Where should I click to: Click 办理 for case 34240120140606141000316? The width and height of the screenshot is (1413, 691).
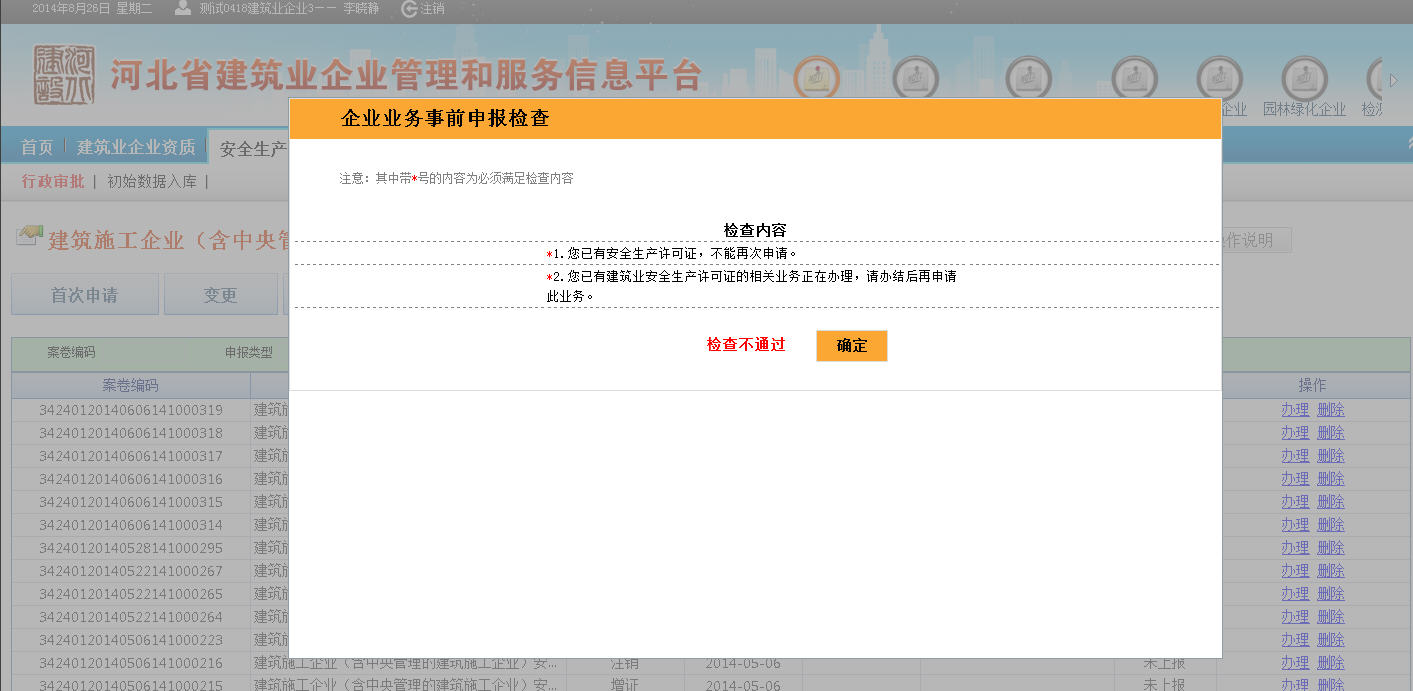tap(1295, 479)
